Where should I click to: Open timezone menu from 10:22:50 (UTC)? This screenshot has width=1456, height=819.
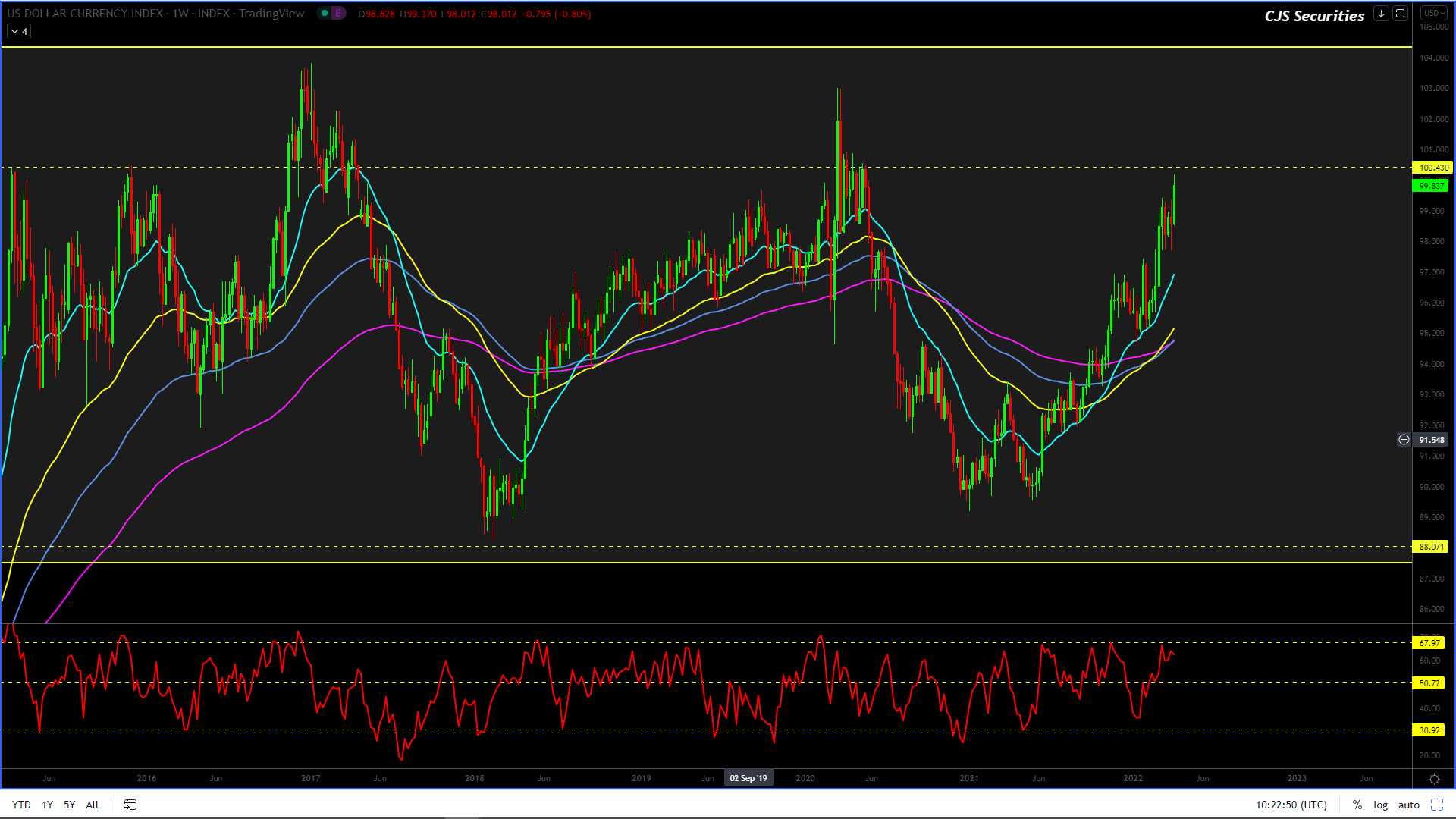[x=1291, y=805]
